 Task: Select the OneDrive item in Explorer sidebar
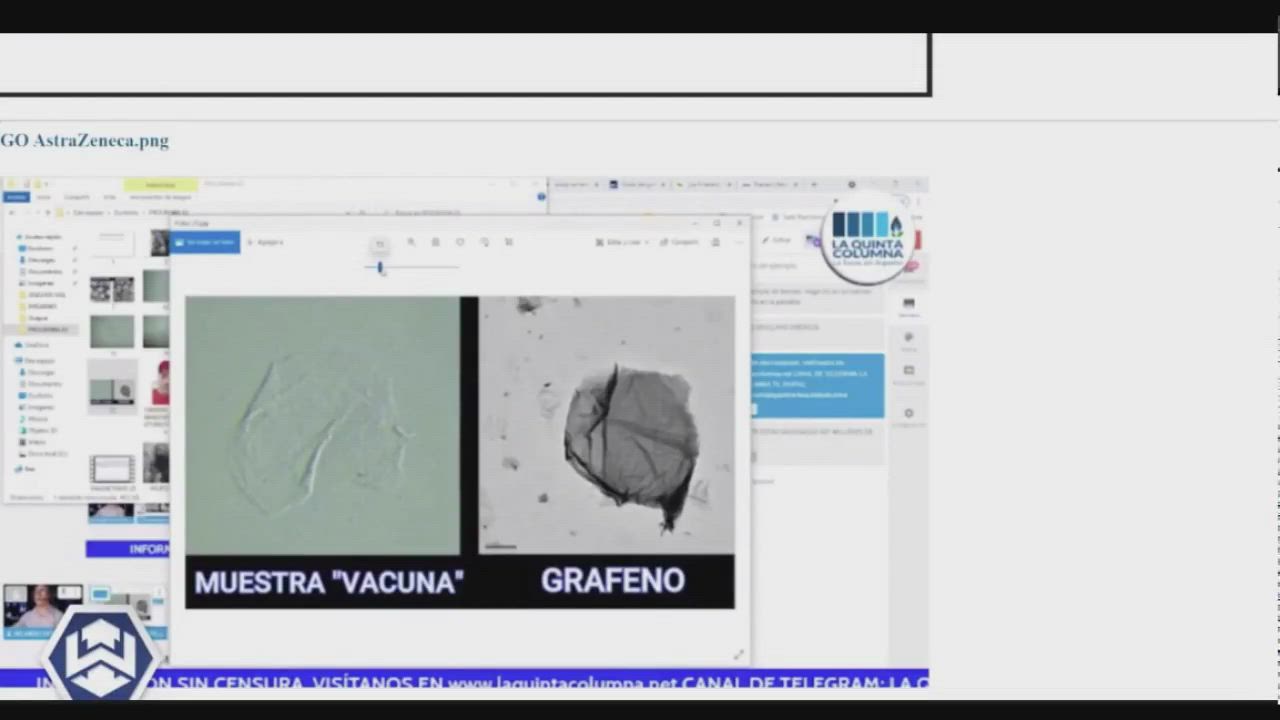(x=36, y=345)
